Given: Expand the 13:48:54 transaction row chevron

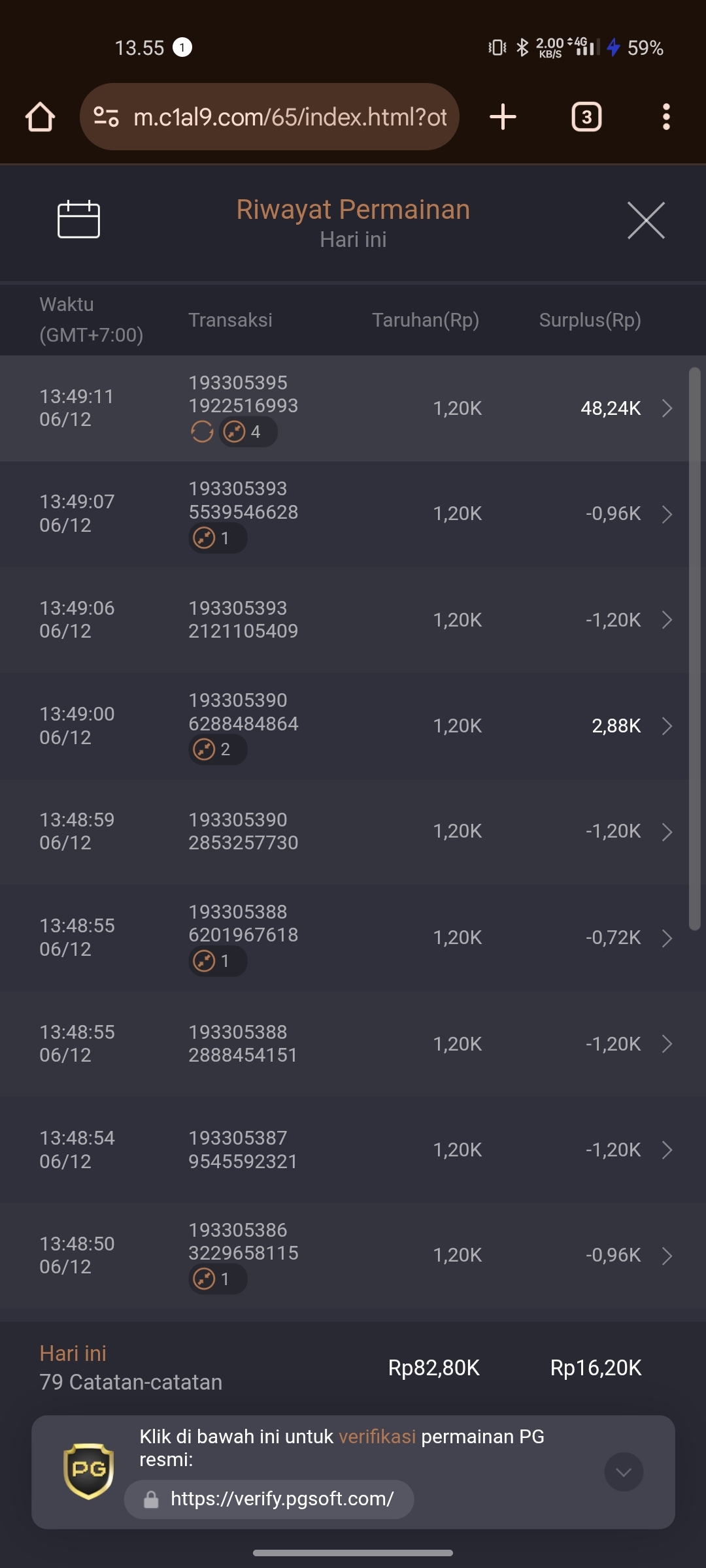Looking at the screenshot, I should click(667, 1150).
